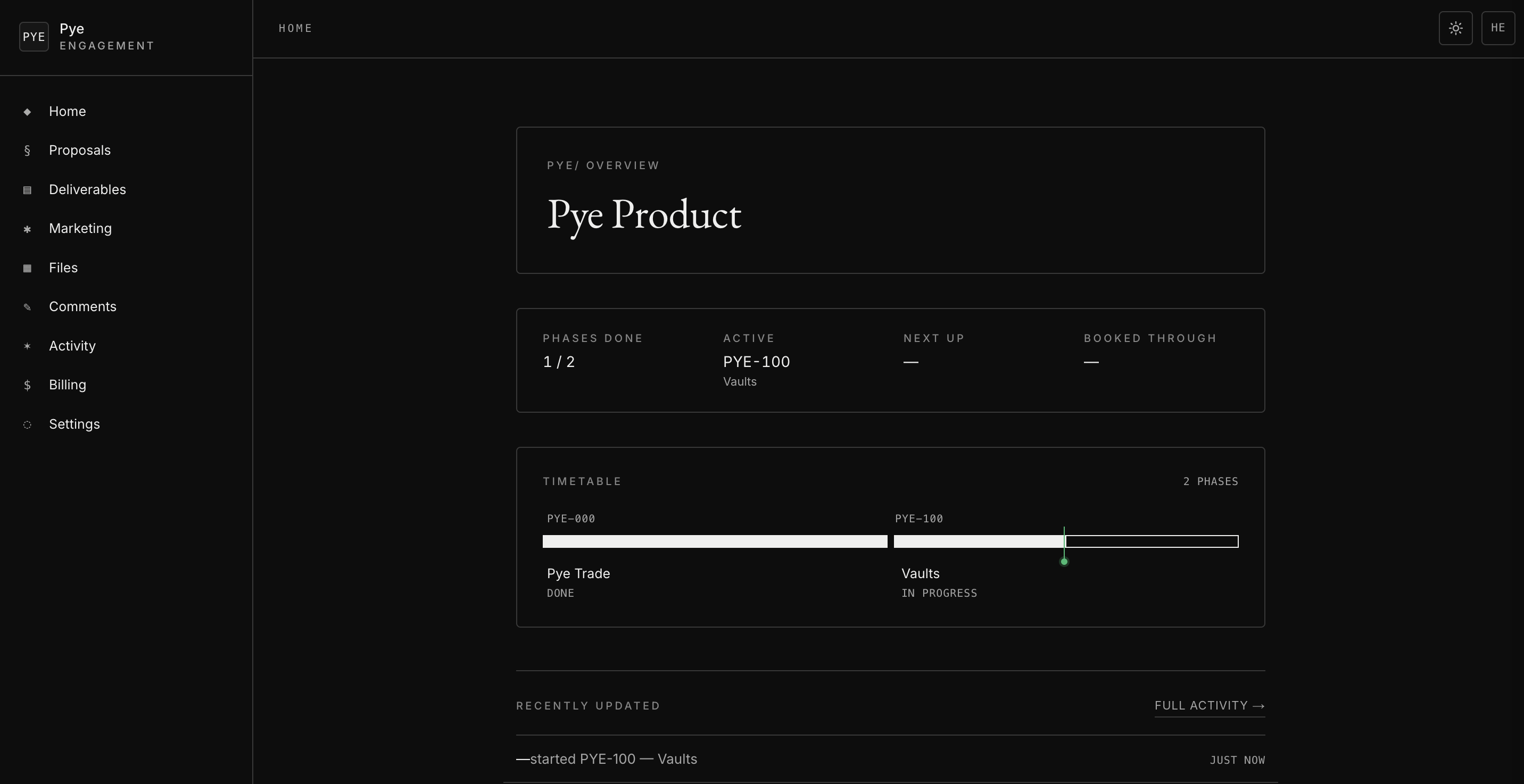This screenshot has height=784, width=1524.
Task: Click the Vaults phase label in timetable
Action: pyautogui.click(x=920, y=573)
